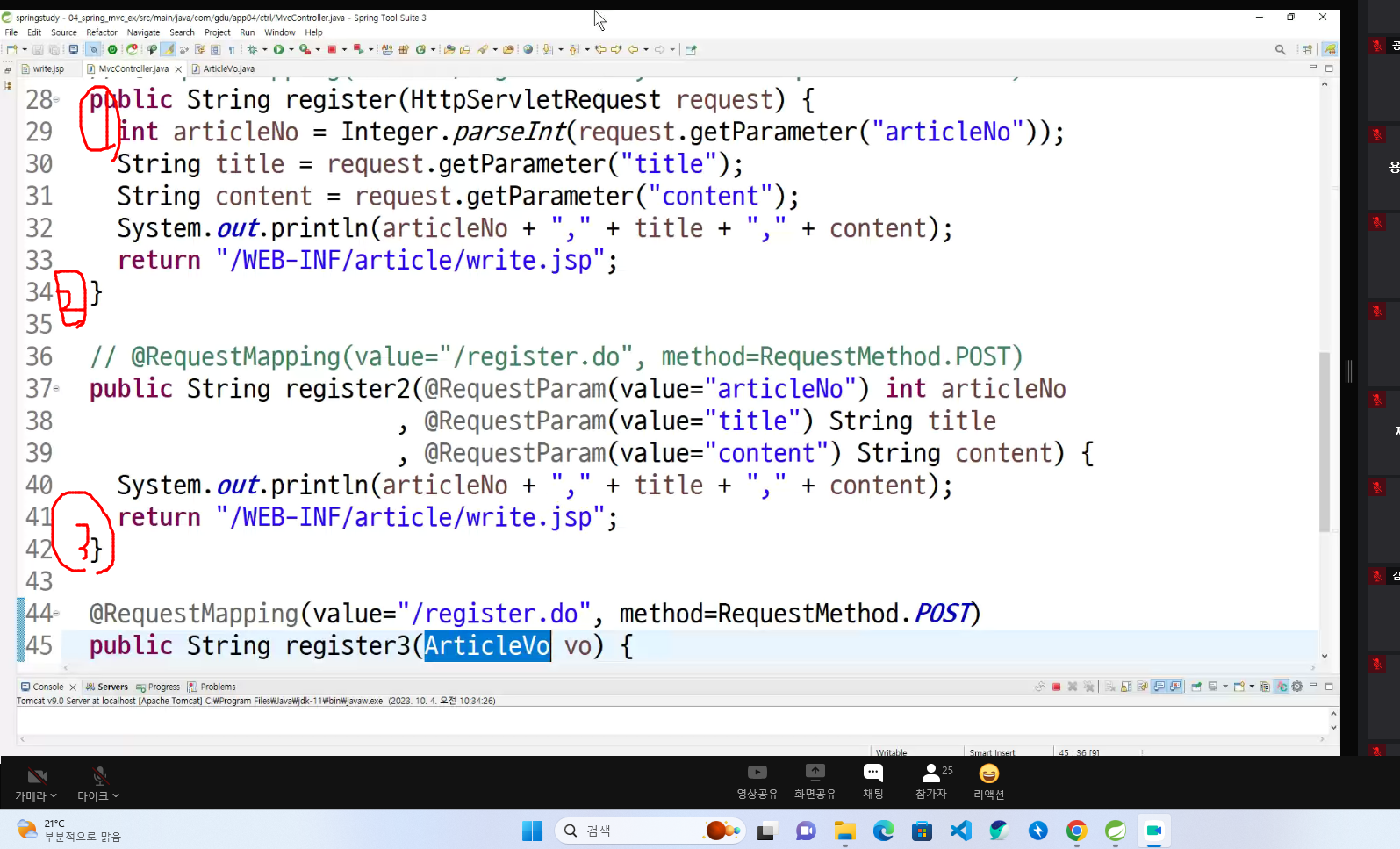Toggle the Word Wrap button in Console toolbar
This screenshot has width=1400, height=849.
pyautogui.click(x=1142, y=687)
